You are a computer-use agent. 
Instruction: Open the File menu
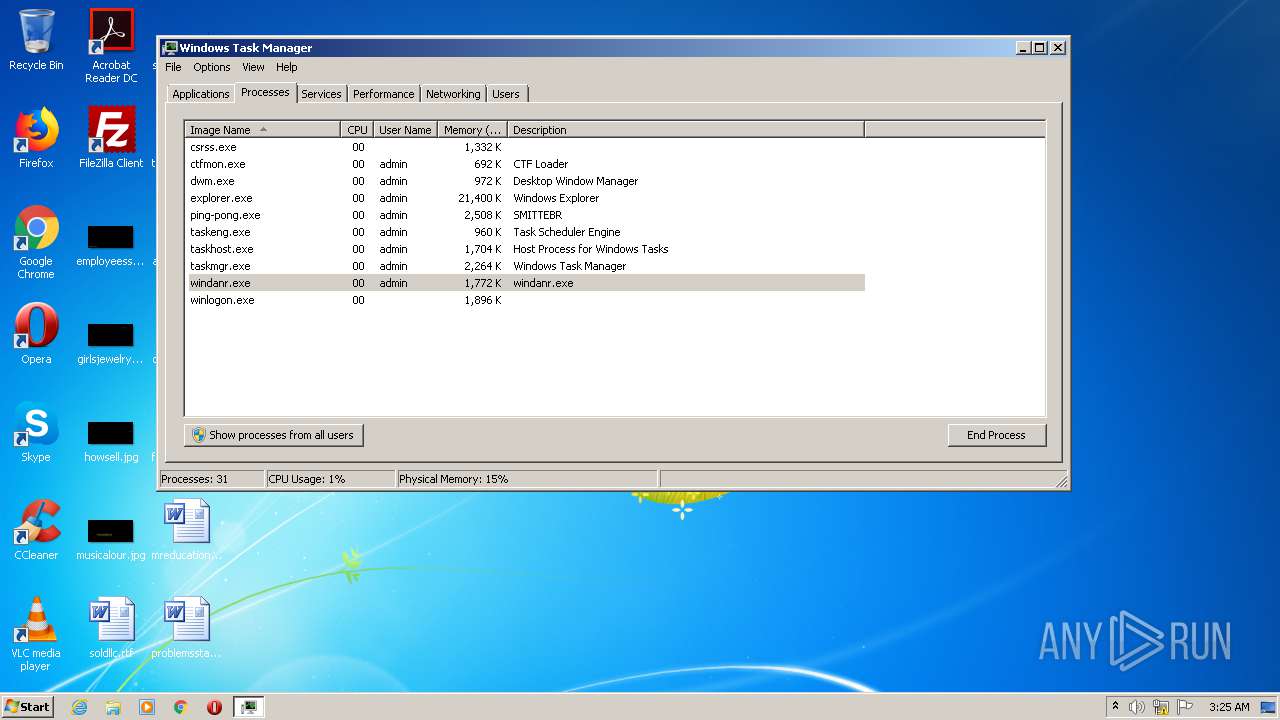click(x=173, y=67)
